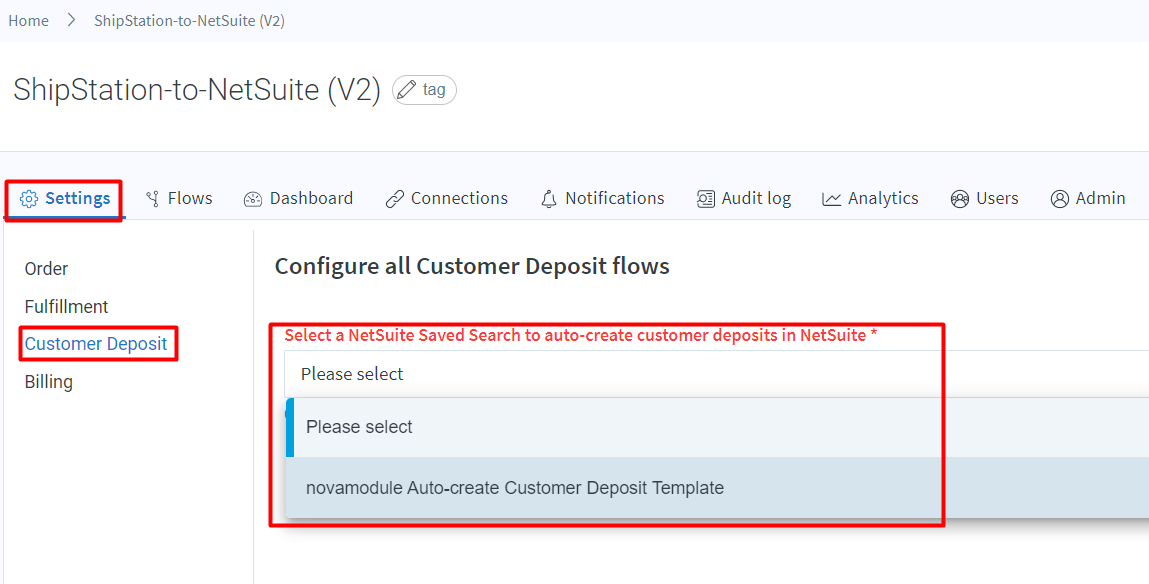This screenshot has height=584, width=1149.
Task: Click the NetSuite Saved Search select box
Action: click(716, 374)
